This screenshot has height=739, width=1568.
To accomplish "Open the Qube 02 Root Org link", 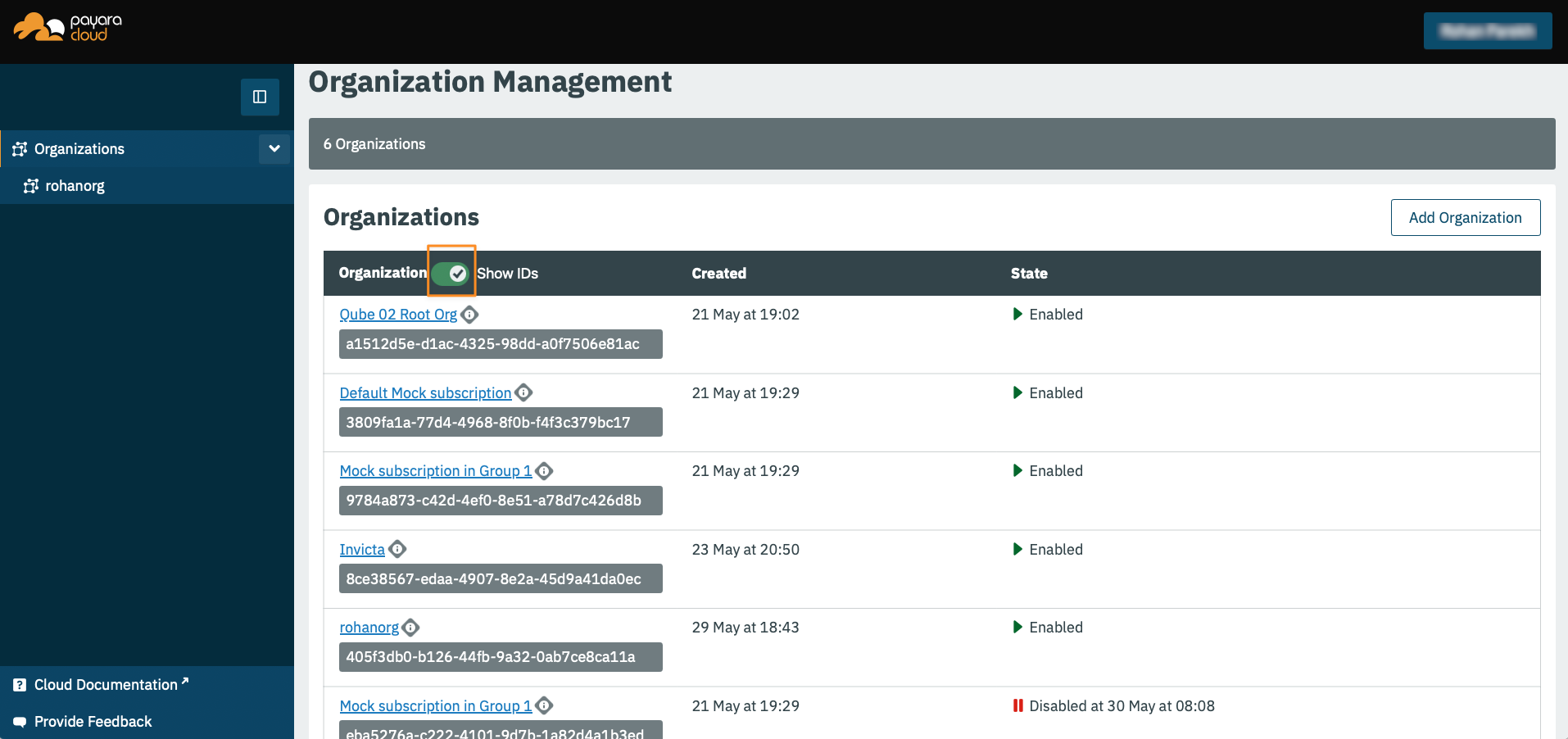I will click(x=397, y=314).
